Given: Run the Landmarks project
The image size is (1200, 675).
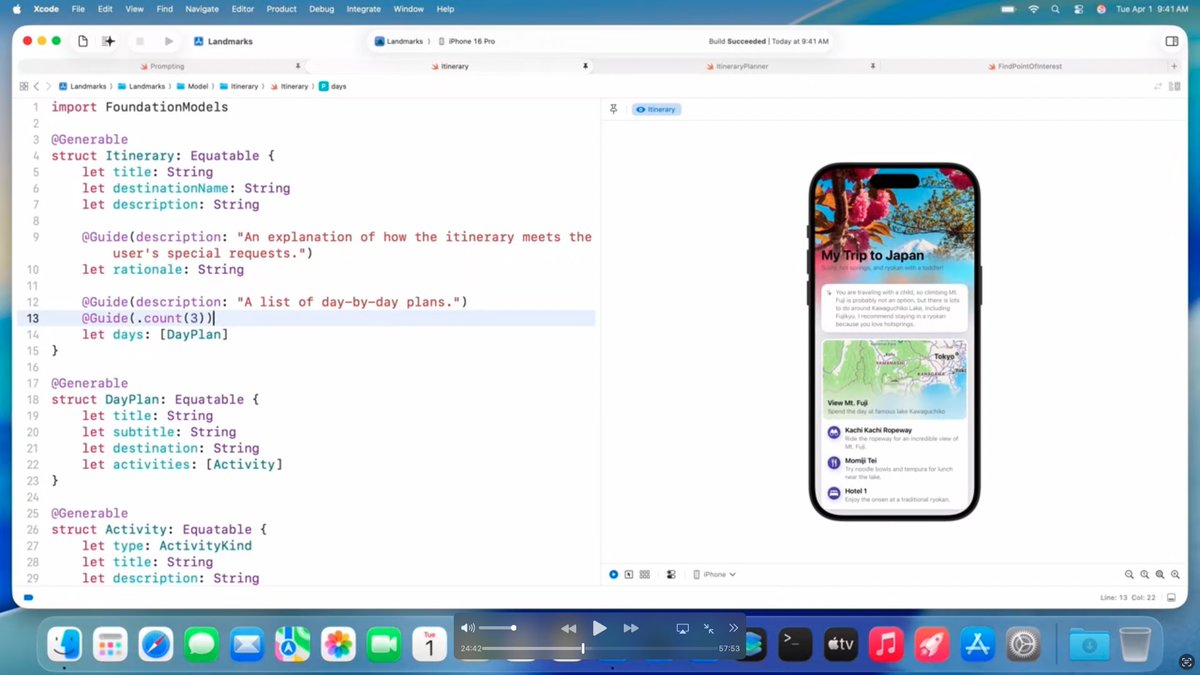Looking at the screenshot, I should (169, 41).
